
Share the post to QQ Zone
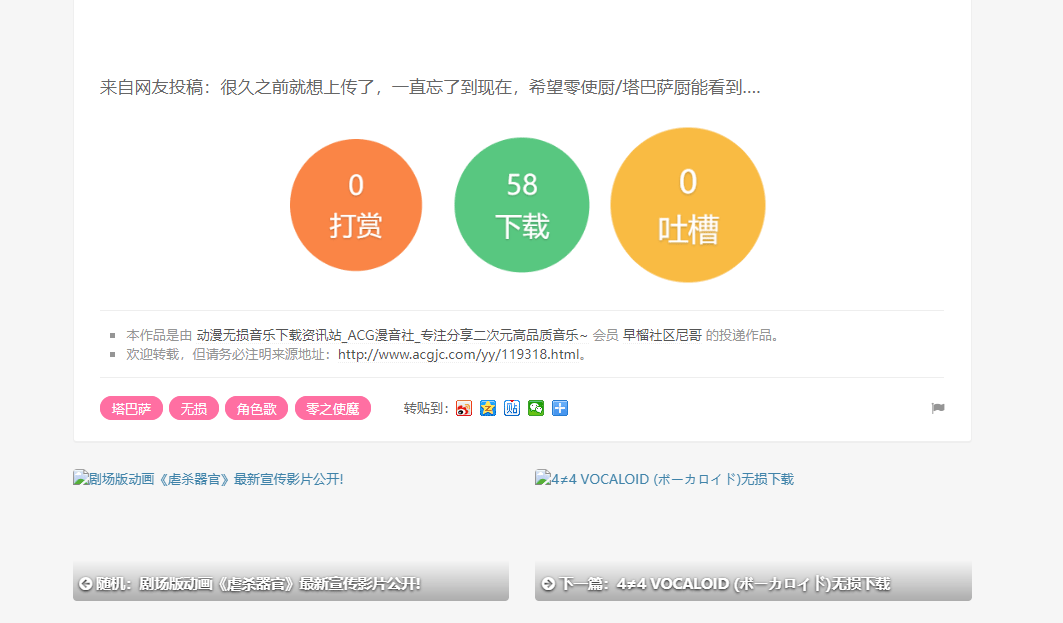point(488,408)
